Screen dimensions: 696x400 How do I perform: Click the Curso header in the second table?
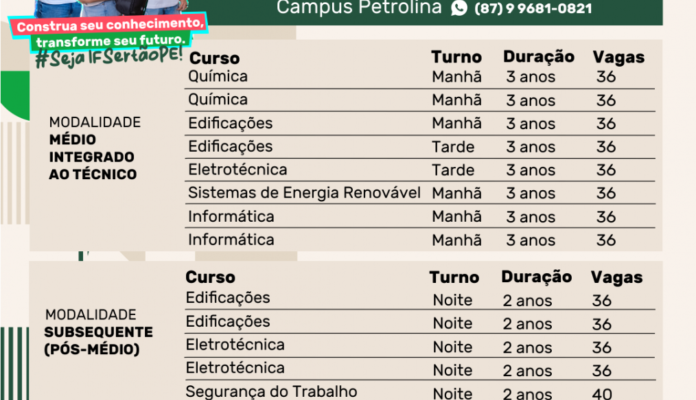[x=210, y=277]
